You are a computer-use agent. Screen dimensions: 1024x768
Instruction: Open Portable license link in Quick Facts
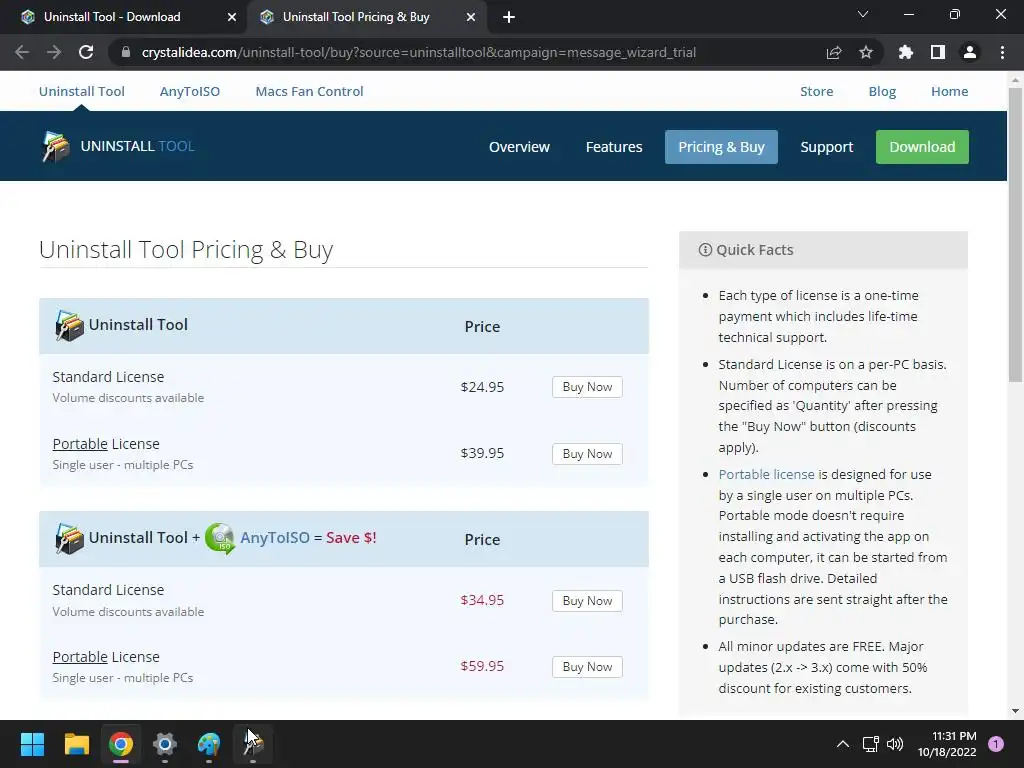coord(766,474)
